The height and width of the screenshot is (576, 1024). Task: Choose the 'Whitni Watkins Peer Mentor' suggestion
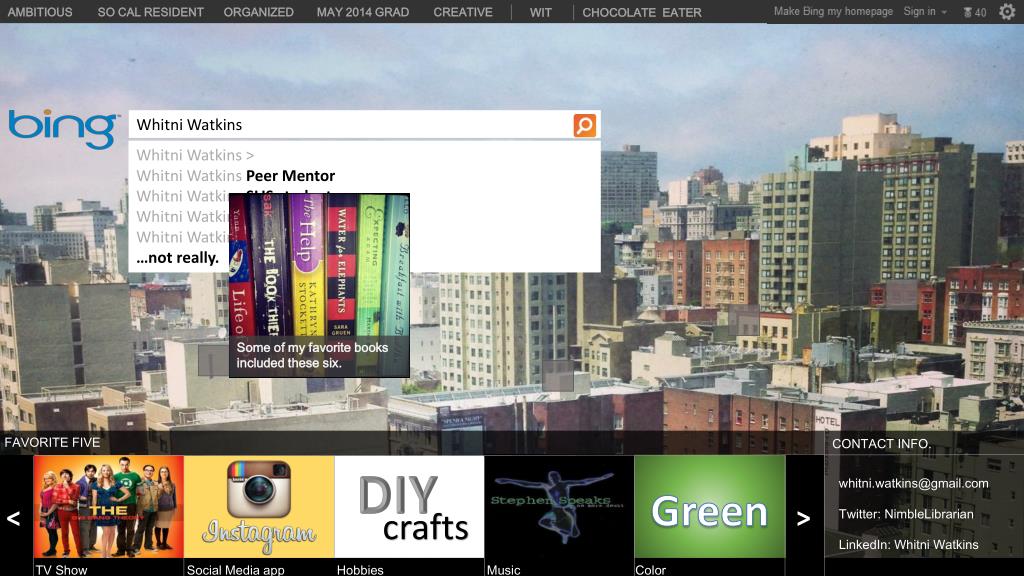coord(235,176)
